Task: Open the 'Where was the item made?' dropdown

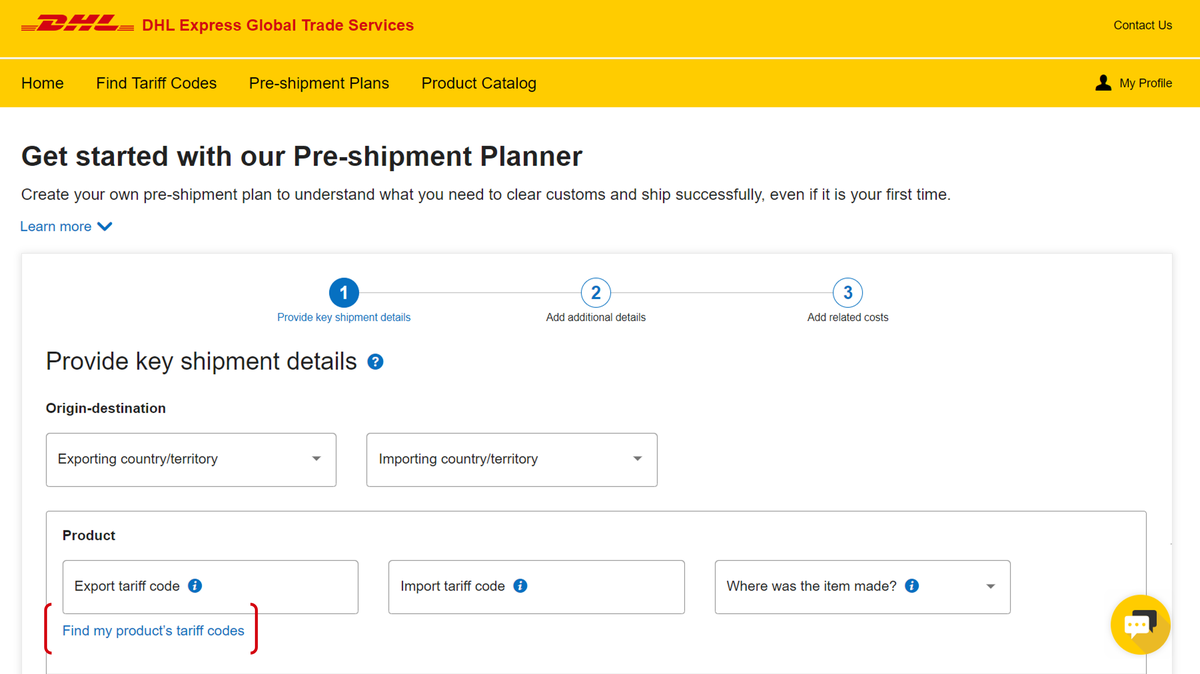Action: coord(990,586)
